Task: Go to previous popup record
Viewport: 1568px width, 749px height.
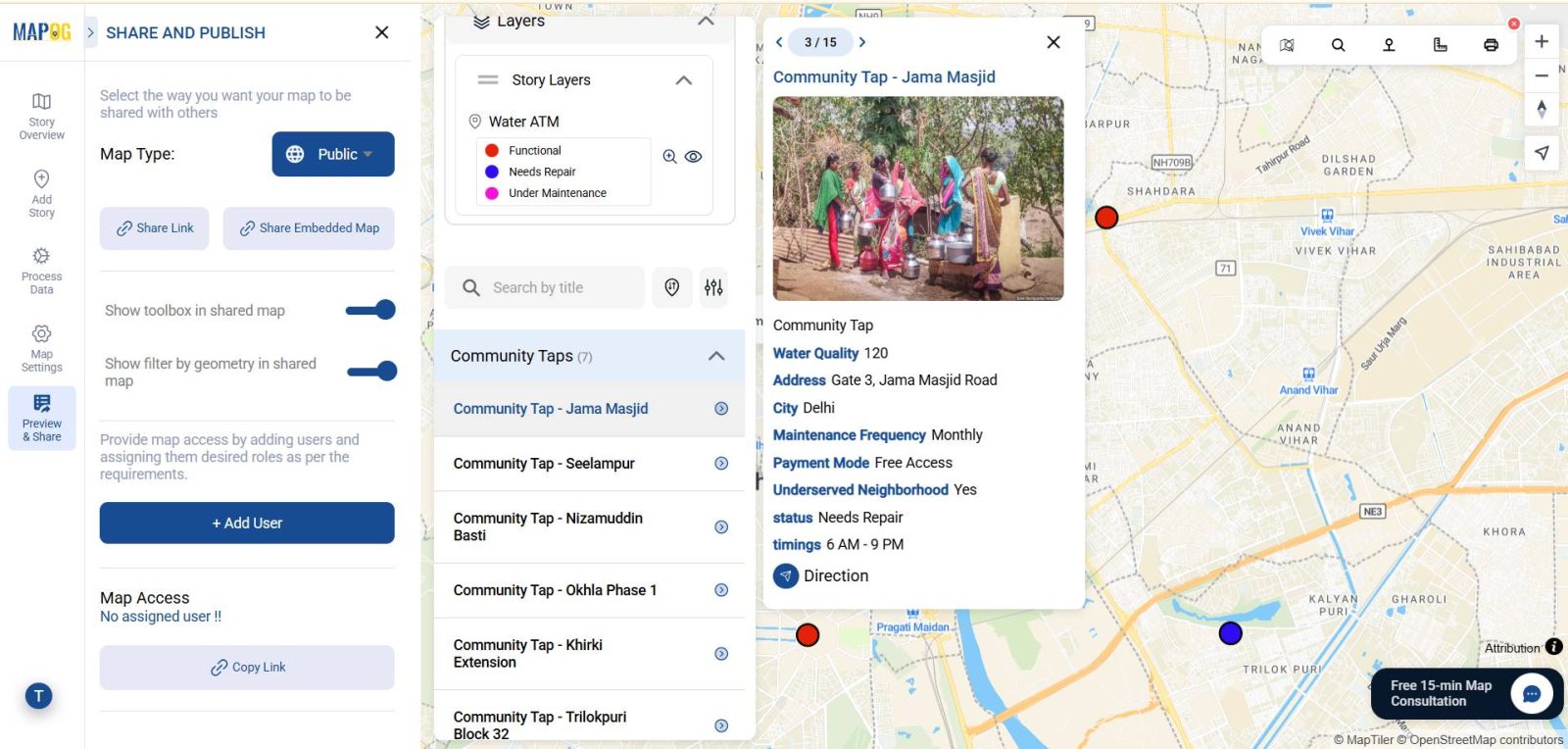Action: [779, 42]
